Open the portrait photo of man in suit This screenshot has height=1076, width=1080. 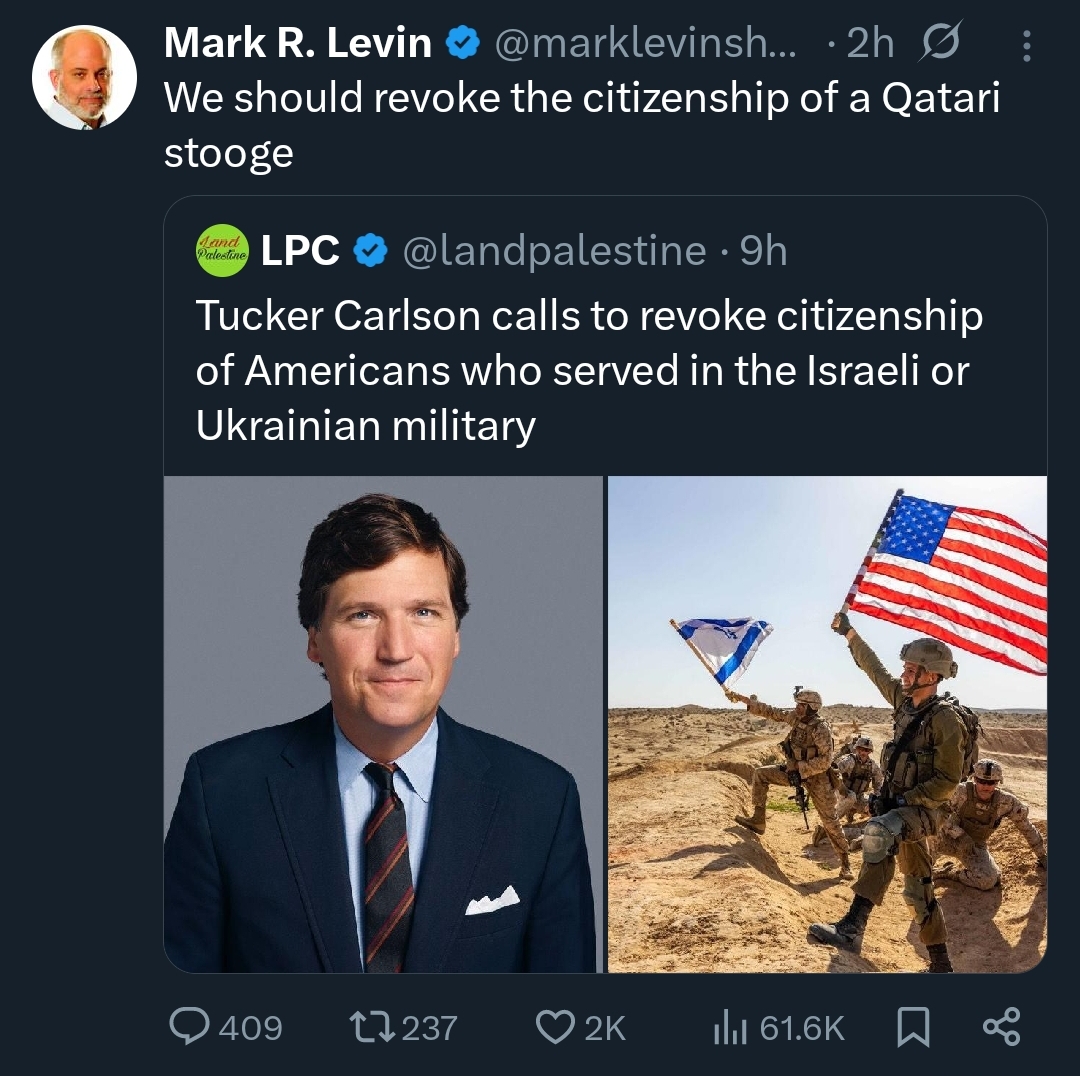(x=383, y=724)
